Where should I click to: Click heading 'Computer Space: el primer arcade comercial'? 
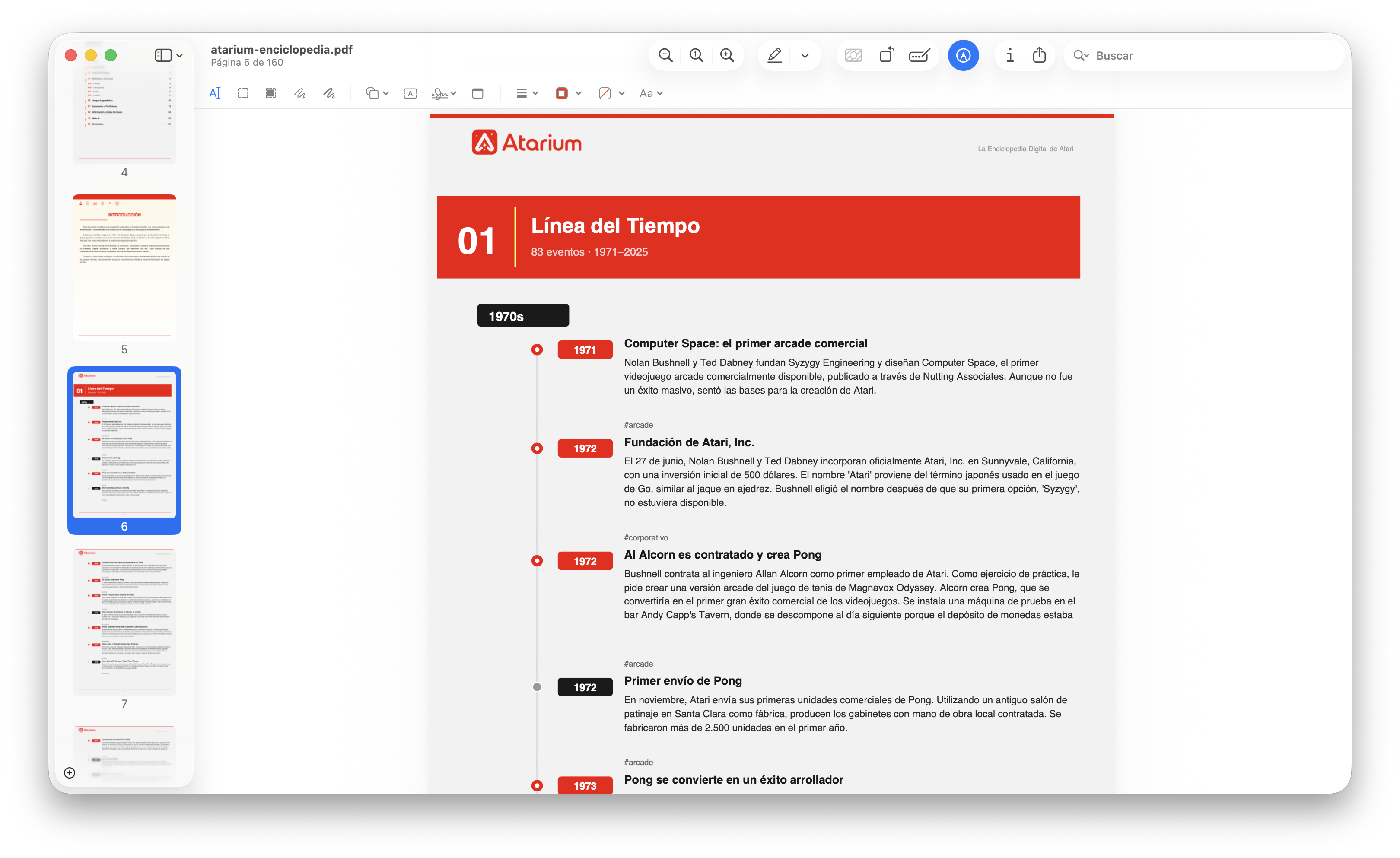tap(745, 343)
